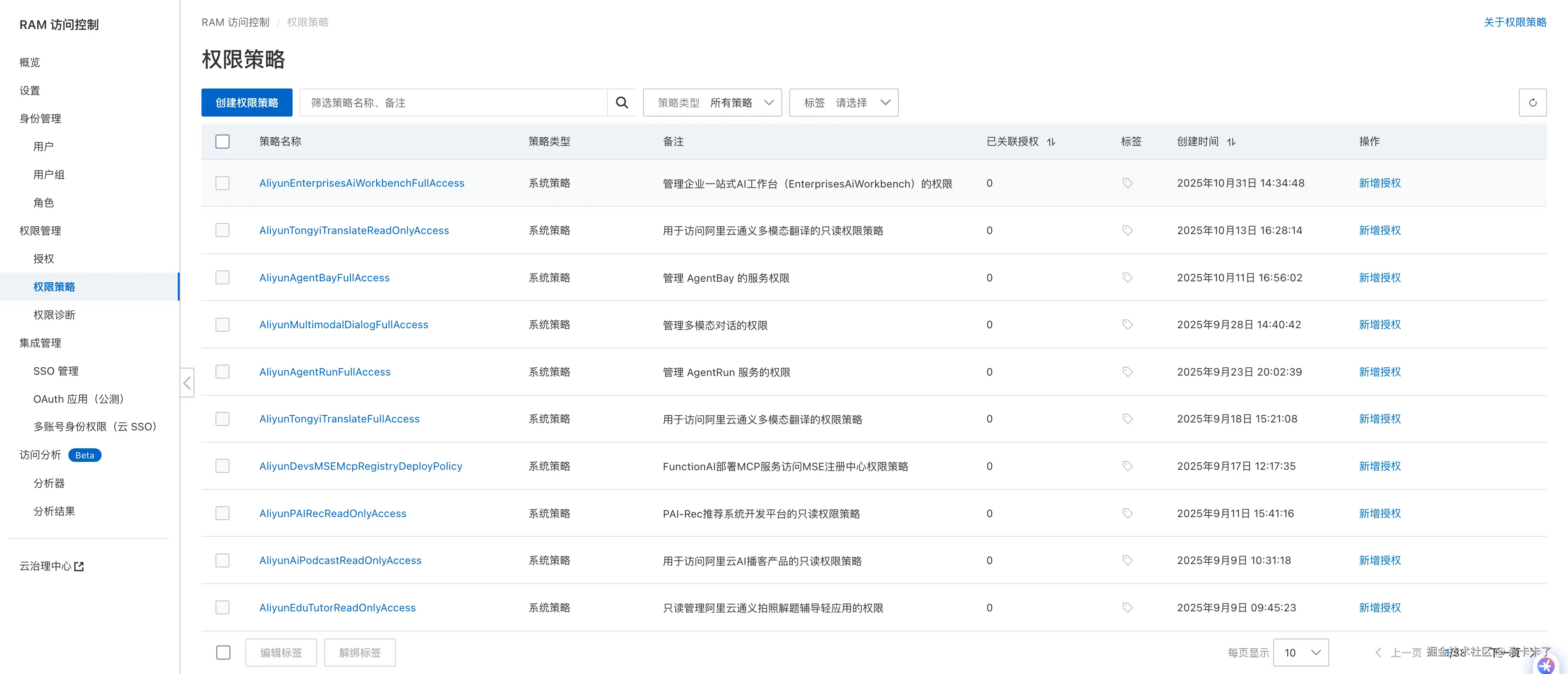Open 权限诊断 sidebar item

[54, 315]
